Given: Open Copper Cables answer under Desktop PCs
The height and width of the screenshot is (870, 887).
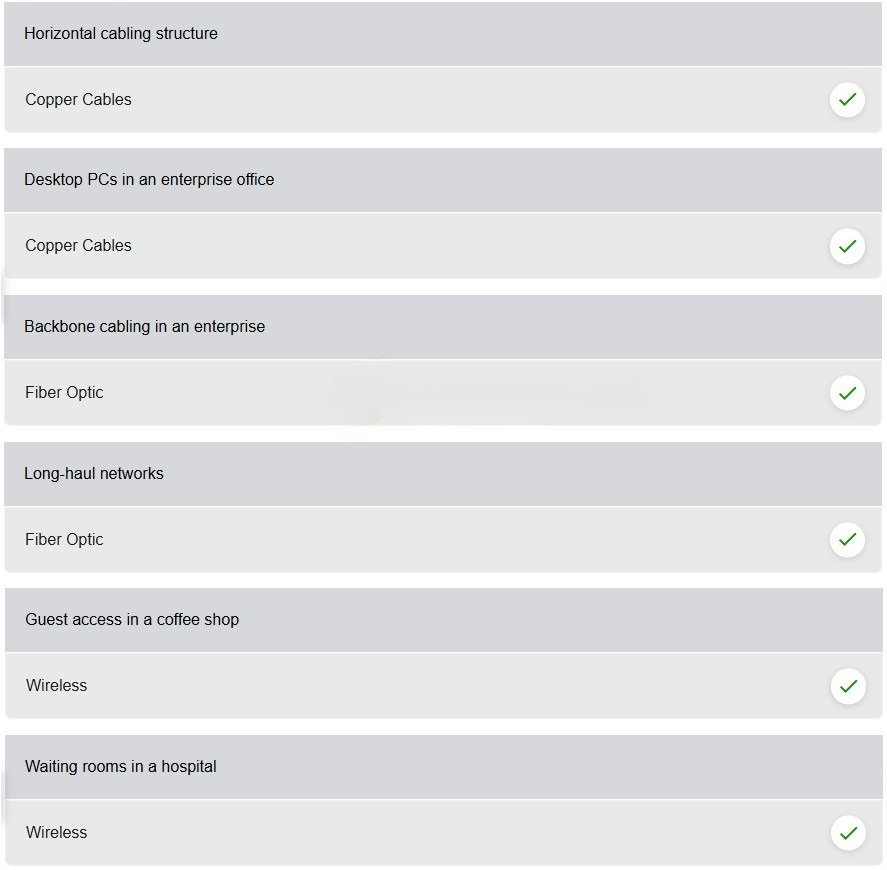Looking at the screenshot, I should [443, 246].
